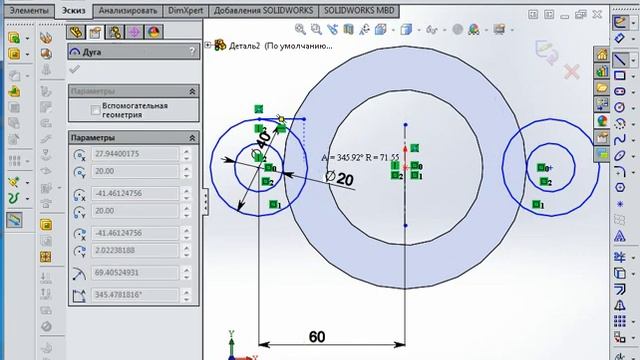
Task: Toggle the Вспомогательная геометрия checkbox
Action: point(96,110)
